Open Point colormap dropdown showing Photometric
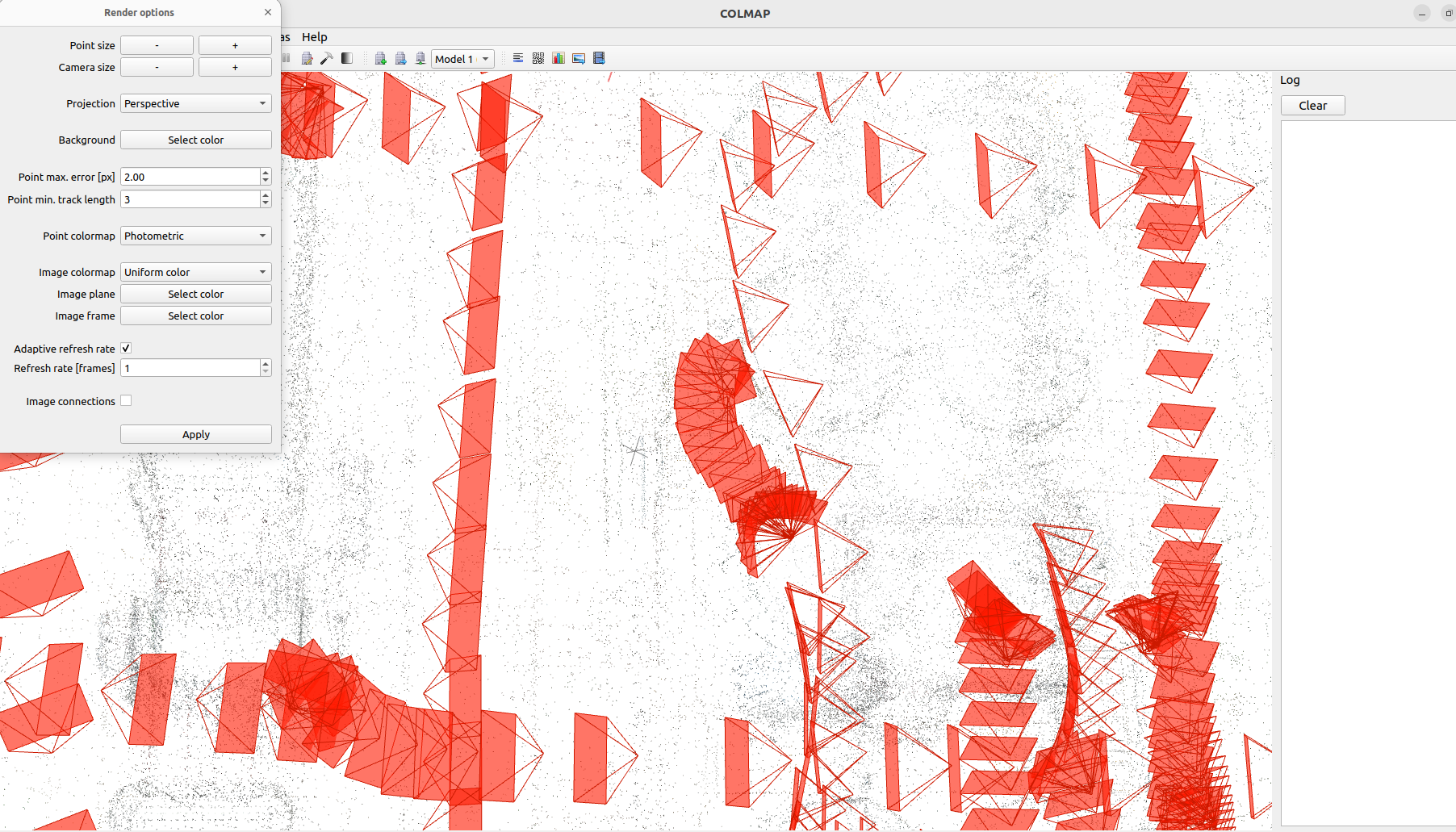Viewport: 1456px width, 832px height. [x=196, y=236]
